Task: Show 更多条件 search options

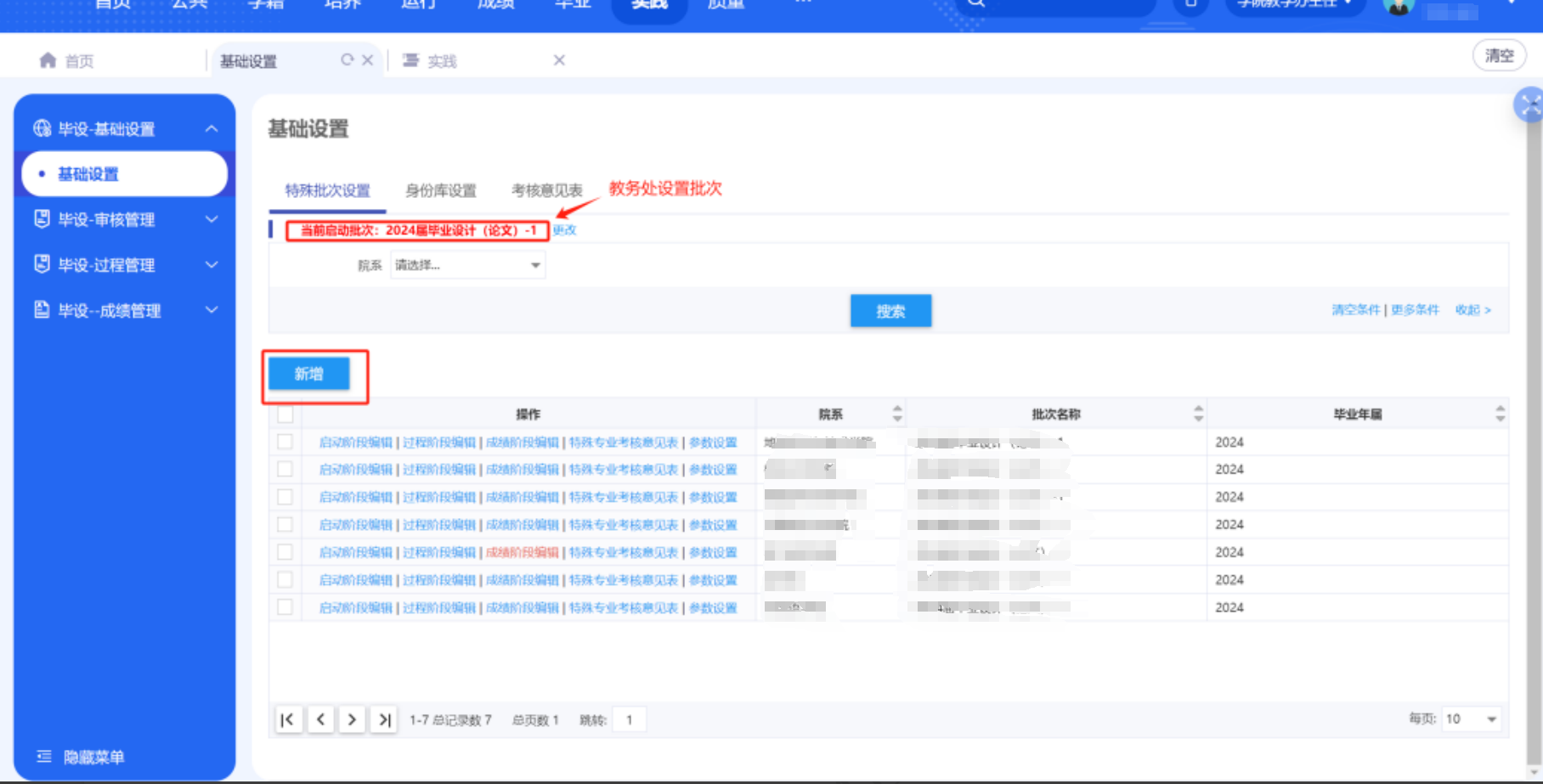Action: (x=1415, y=310)
